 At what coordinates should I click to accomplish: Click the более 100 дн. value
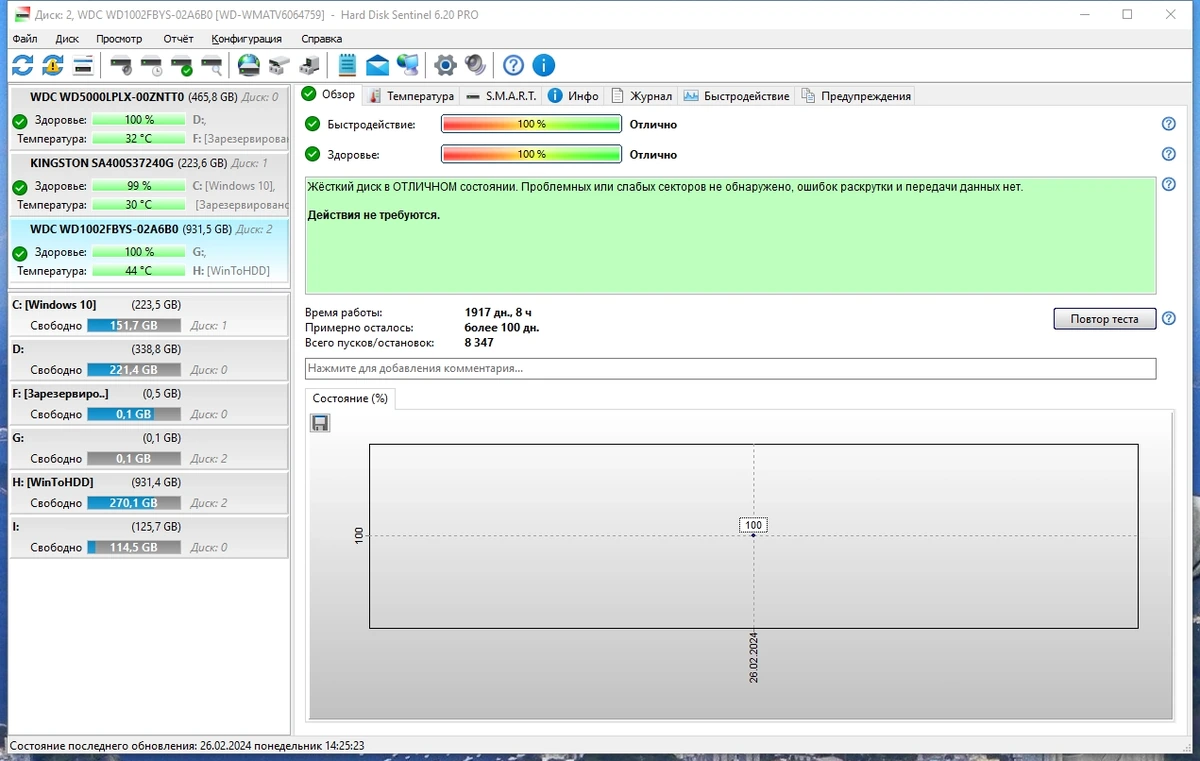502,328
